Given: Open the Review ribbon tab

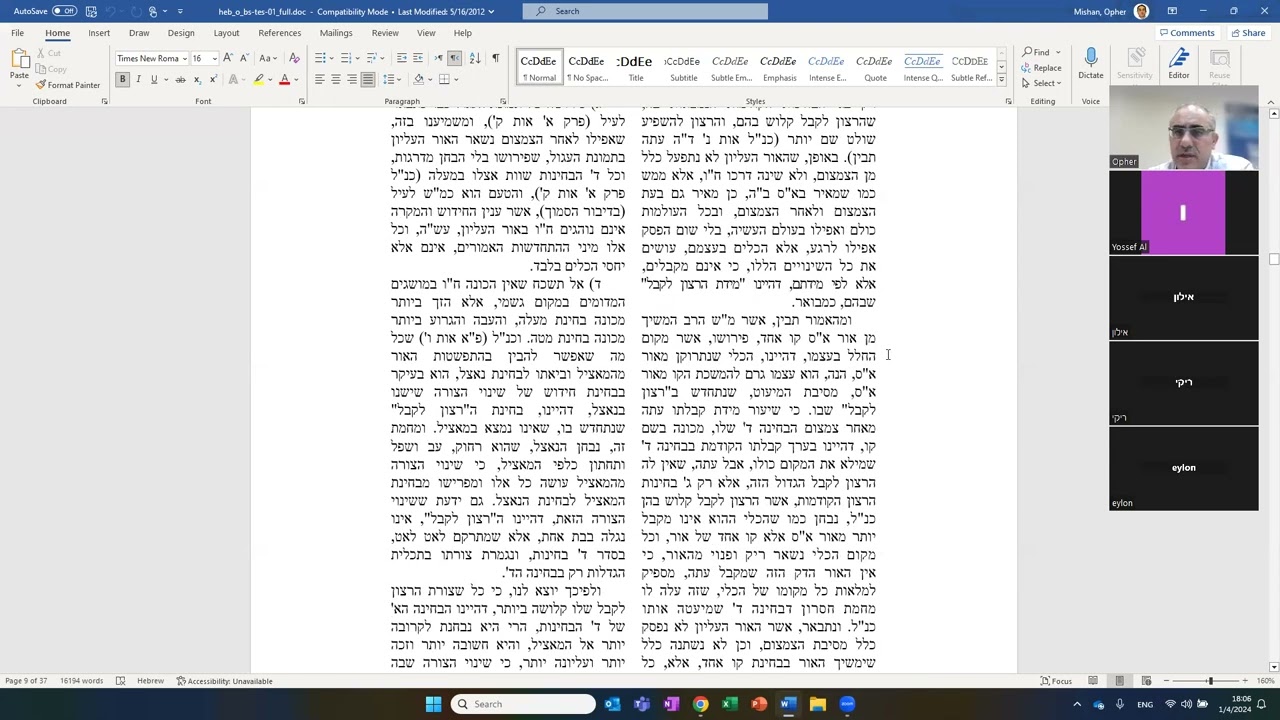Looking at the screenshot, I should coord(385,33).
